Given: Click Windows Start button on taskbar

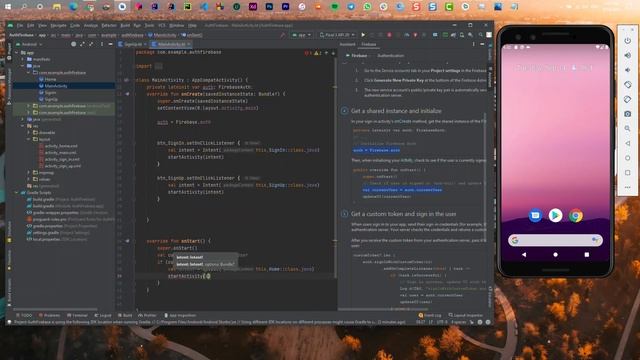Looking at the screenshot, I should [8, 7].
